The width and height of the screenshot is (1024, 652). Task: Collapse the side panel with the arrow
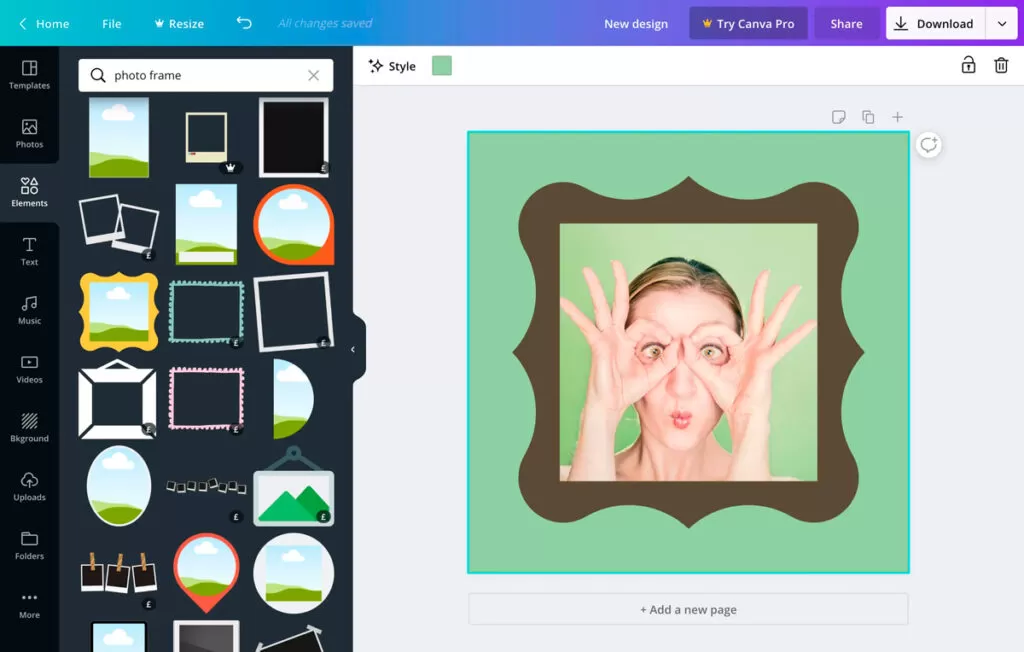click(x=353, y=350)
